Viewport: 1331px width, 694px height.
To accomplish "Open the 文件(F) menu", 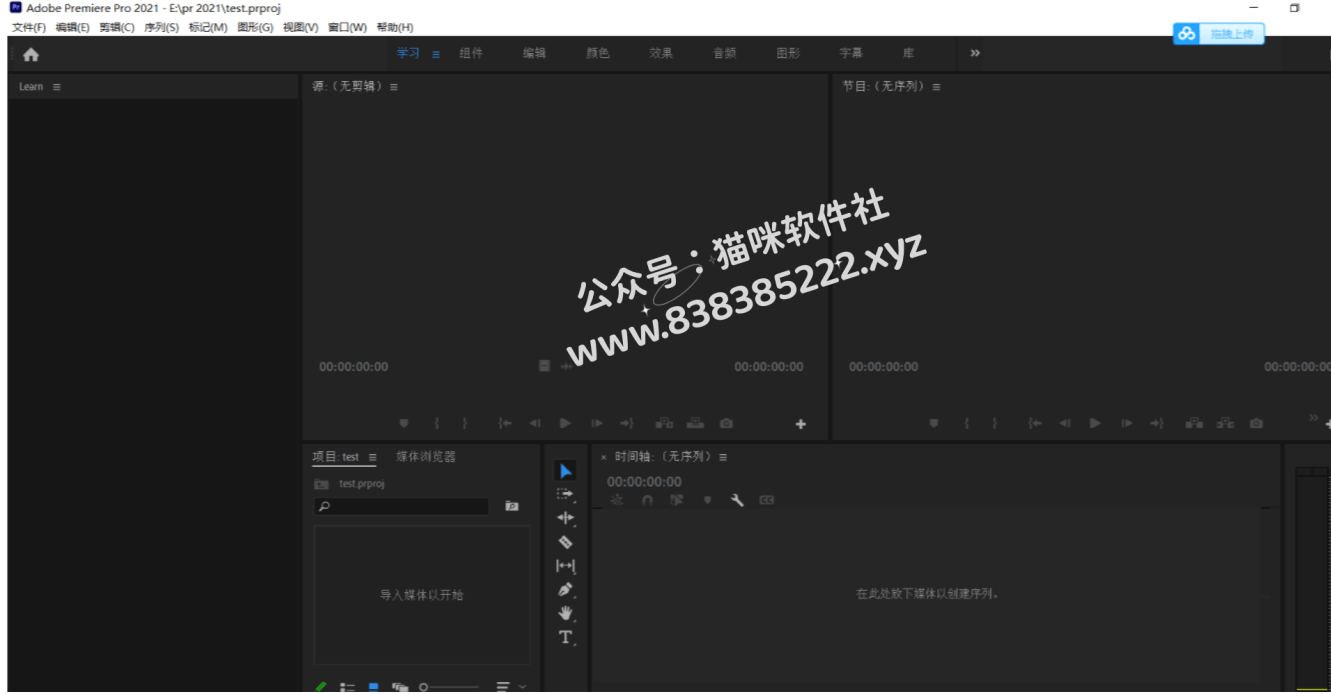I will [x=29, y=27].
